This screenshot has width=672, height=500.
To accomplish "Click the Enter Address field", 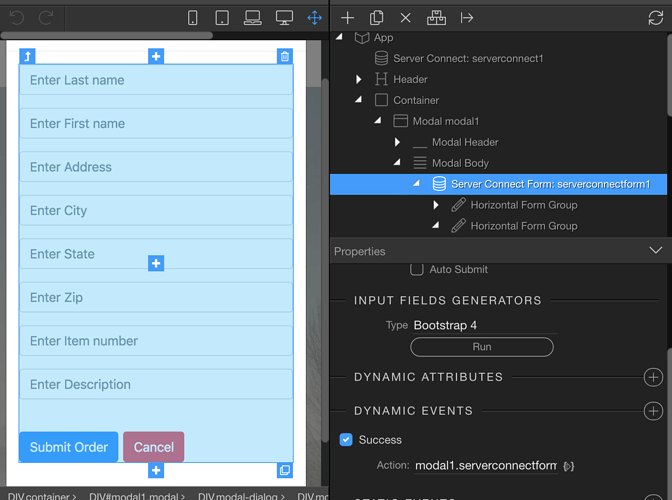I will pos(156,167).
